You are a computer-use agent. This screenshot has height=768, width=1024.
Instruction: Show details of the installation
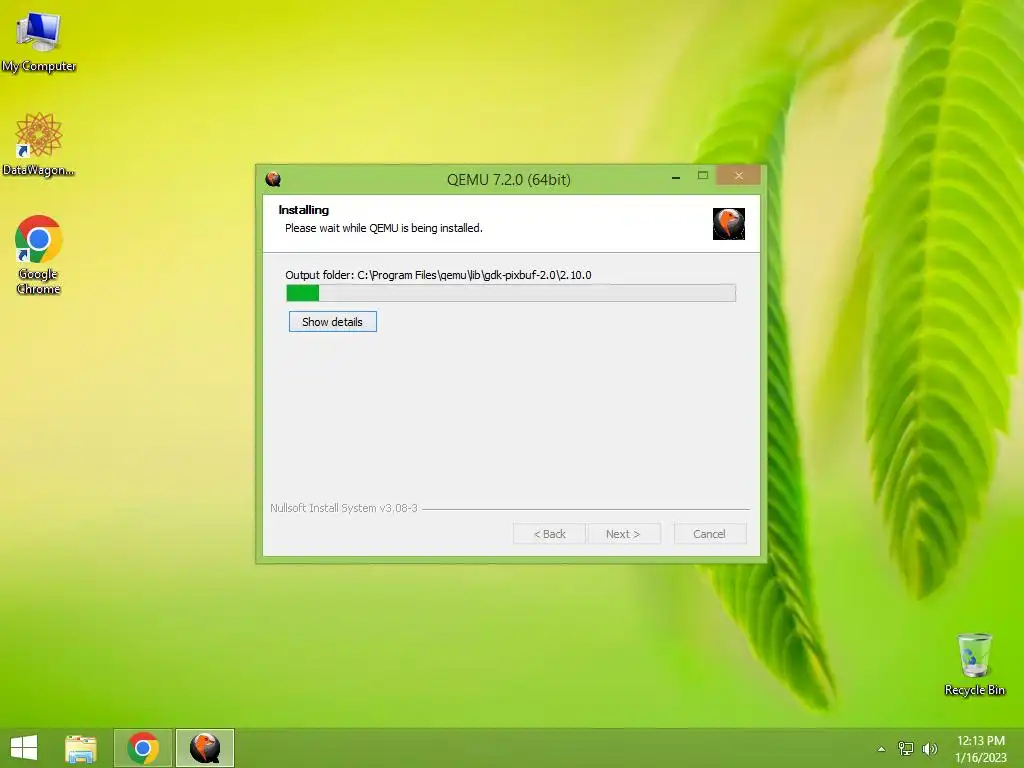tap(332, 322)
